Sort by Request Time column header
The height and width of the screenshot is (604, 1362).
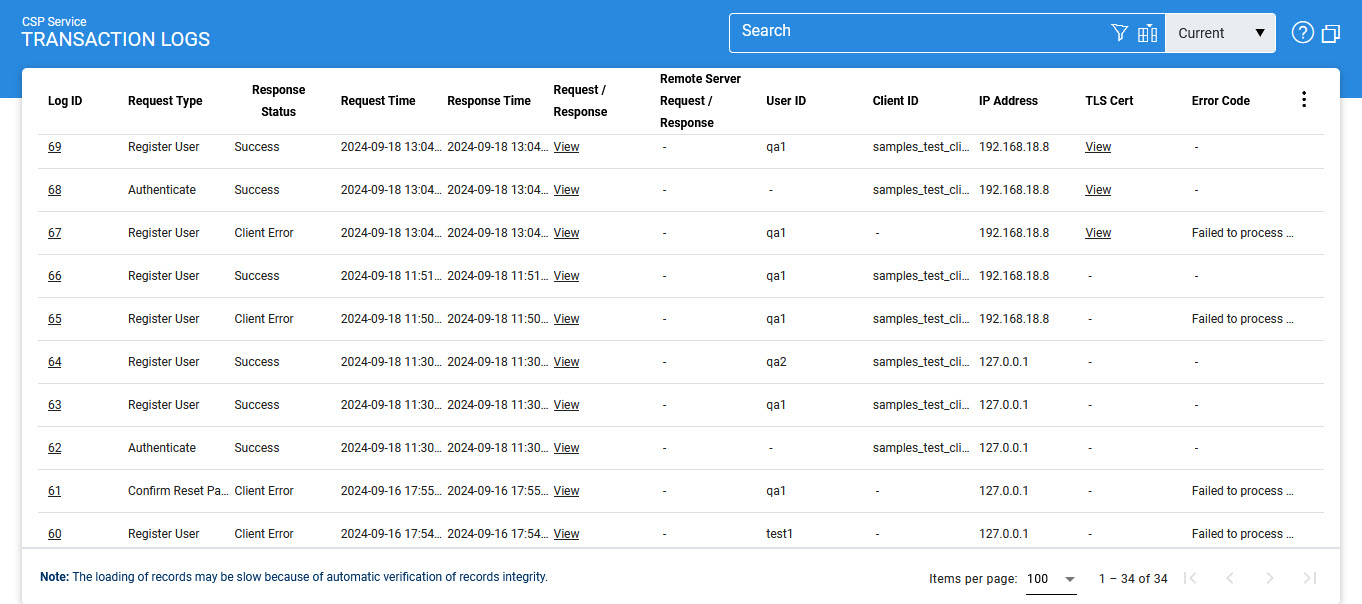click(x=378, y=101)
